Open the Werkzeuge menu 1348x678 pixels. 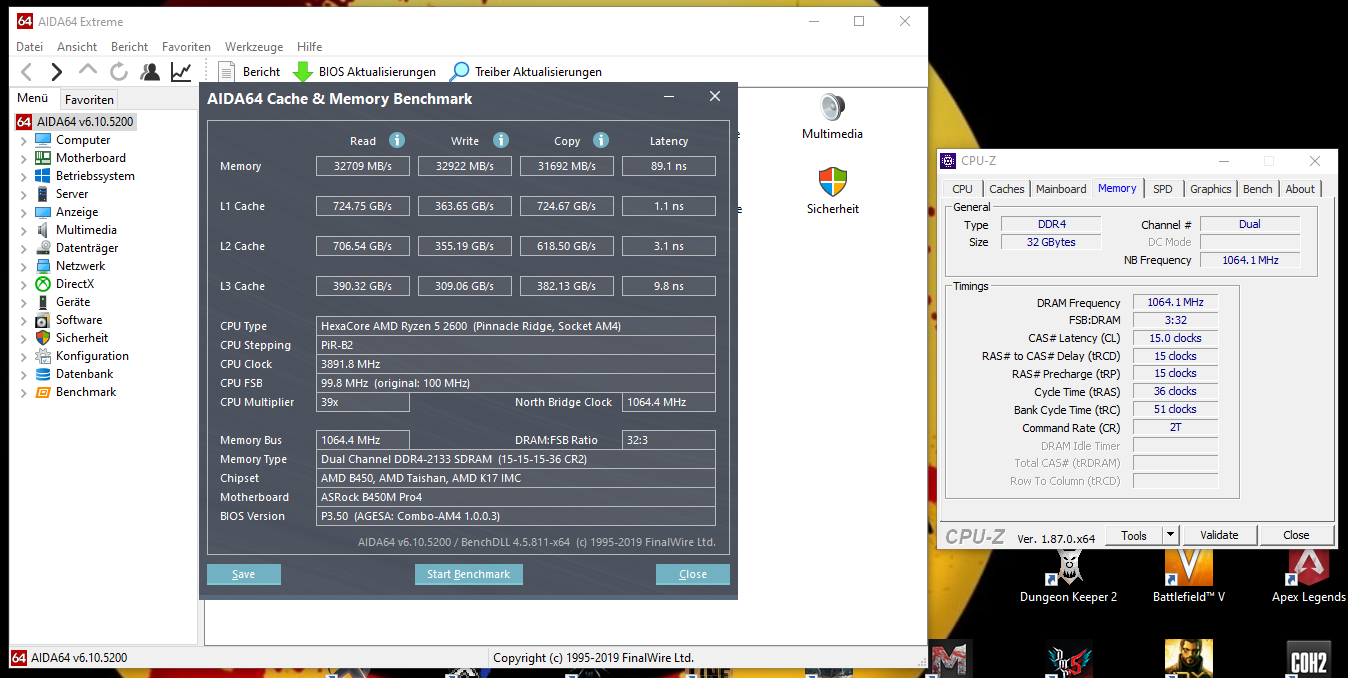click(x=254, y=46)
